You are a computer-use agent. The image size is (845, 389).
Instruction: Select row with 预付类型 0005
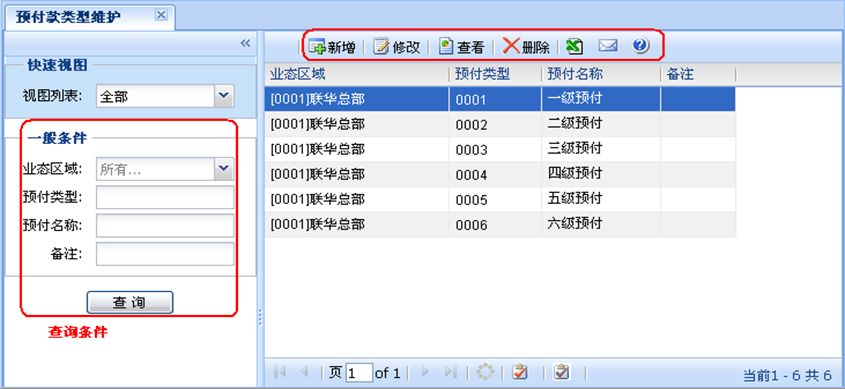coord(500,199)
